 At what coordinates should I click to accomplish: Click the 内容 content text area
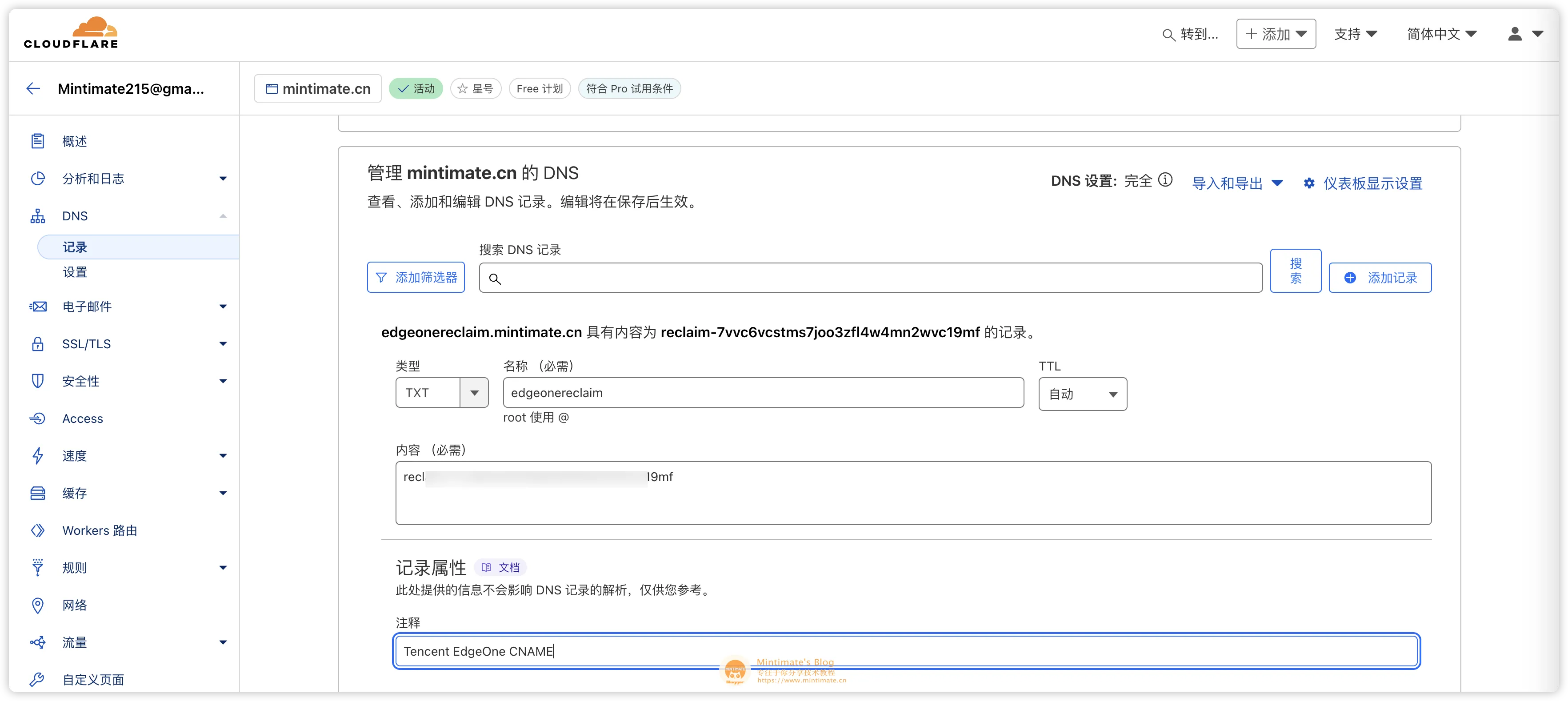pos(913,493)
